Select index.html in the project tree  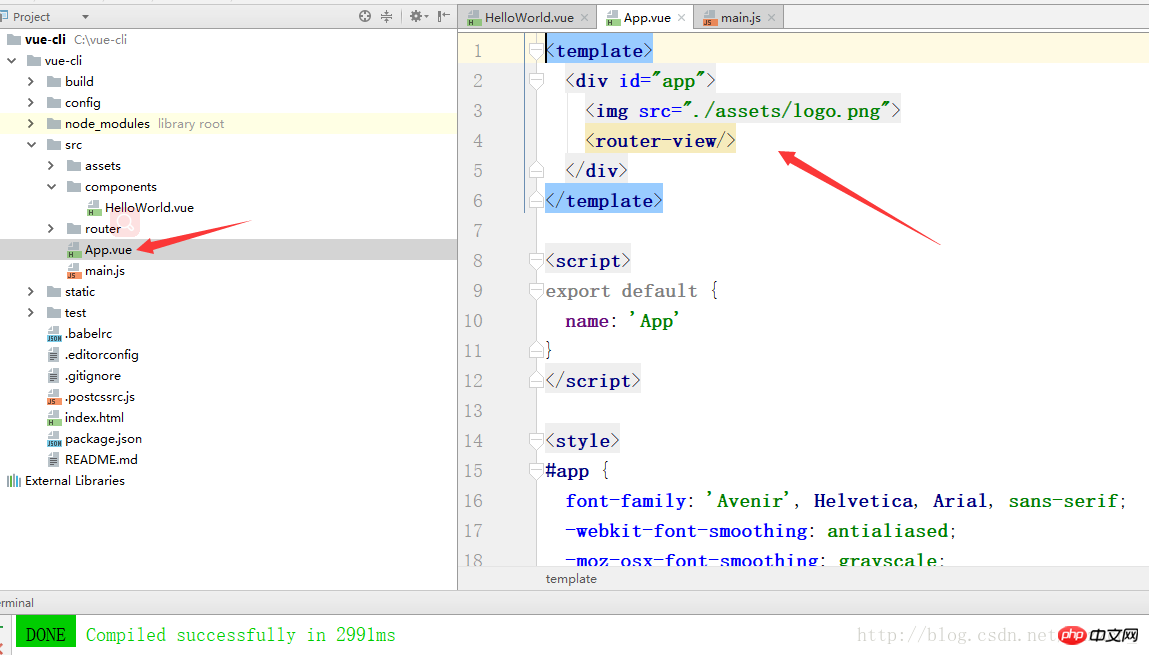point(95,418)
